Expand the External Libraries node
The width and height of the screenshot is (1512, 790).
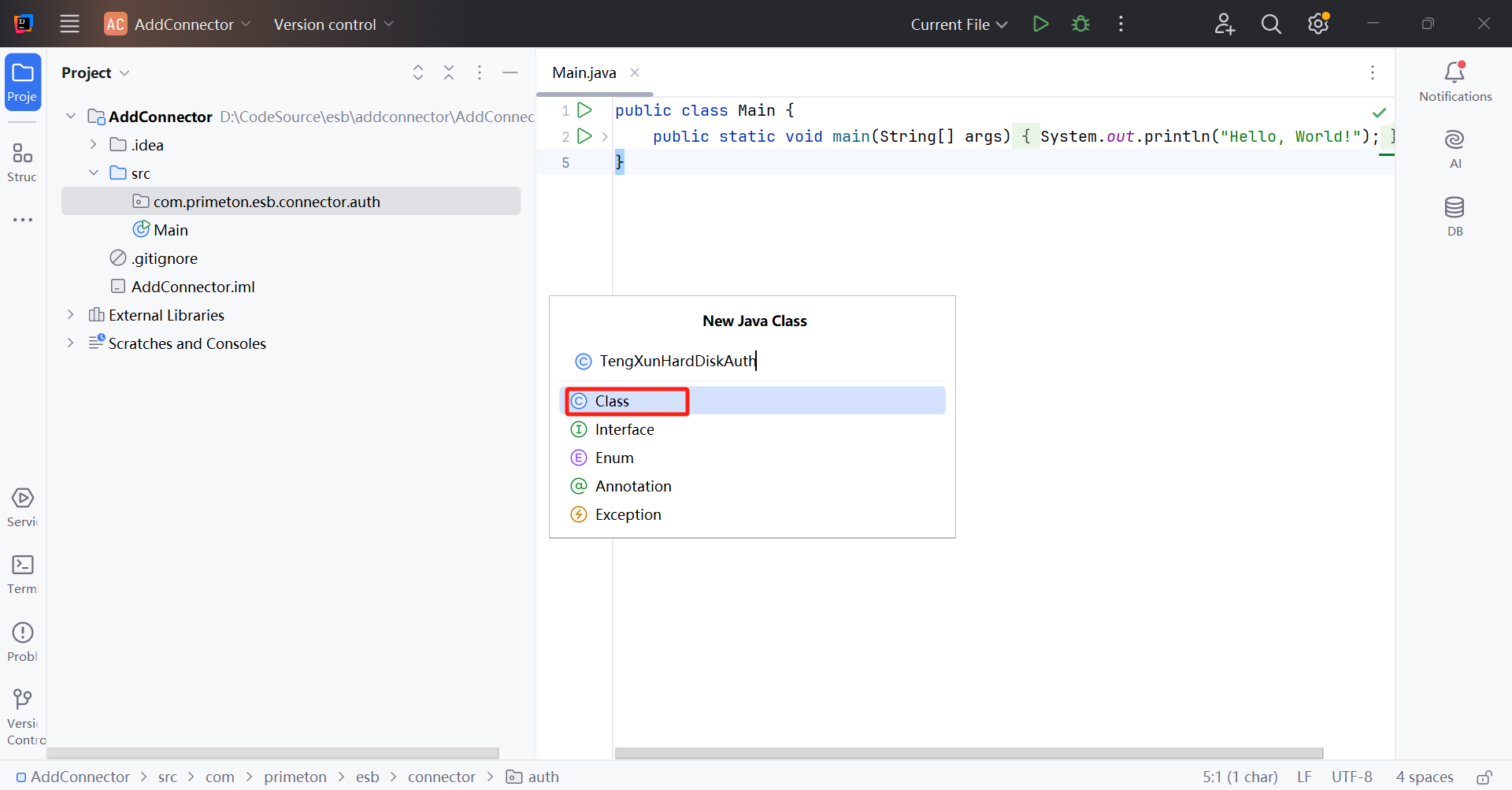point(71,315)
